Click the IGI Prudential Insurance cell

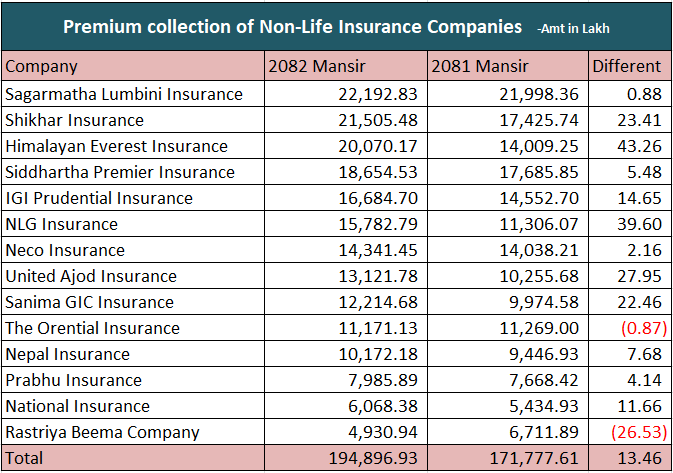[99, 198]
